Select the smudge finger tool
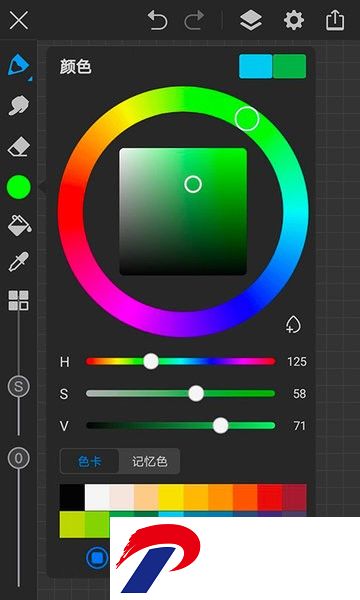This screenshot has height=600, width=360. (x=19, y=105)
